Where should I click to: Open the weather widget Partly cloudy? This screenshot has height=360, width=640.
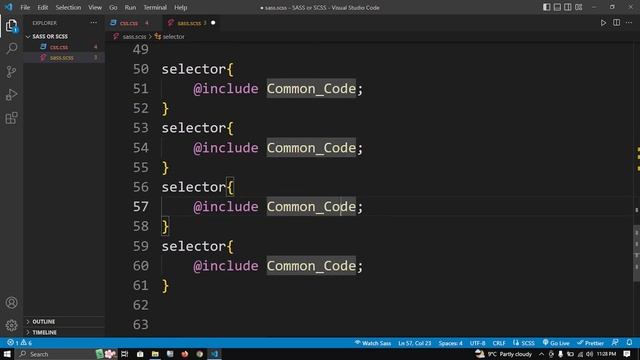504,354
